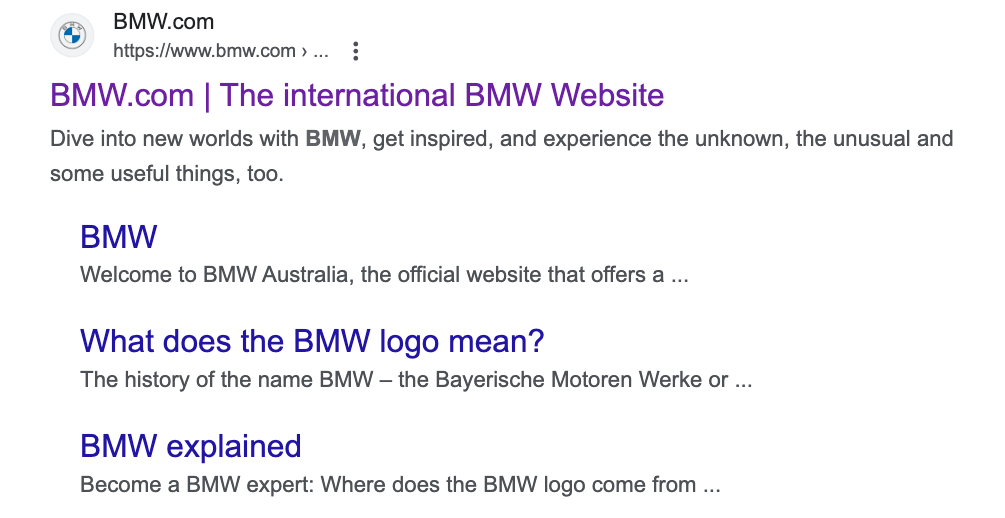Click the "Become a BMW expert" snippet

tap(401, 485)
